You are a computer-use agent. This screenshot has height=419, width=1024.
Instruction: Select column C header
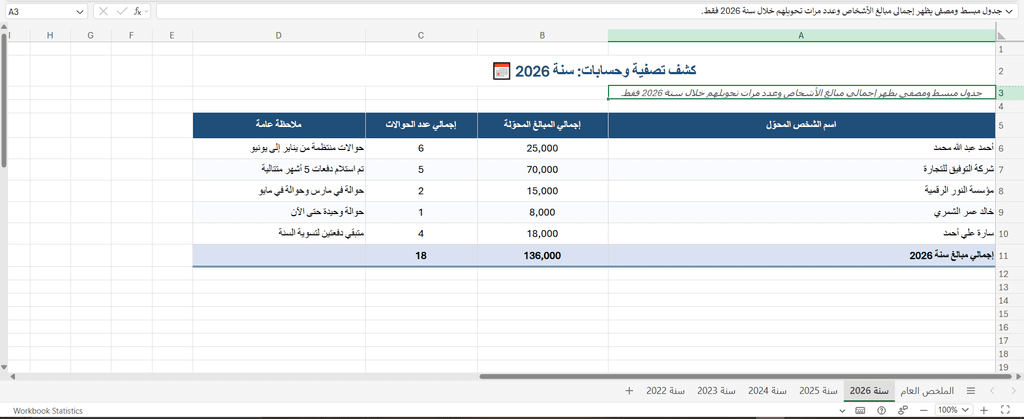(x=421, y=36)
